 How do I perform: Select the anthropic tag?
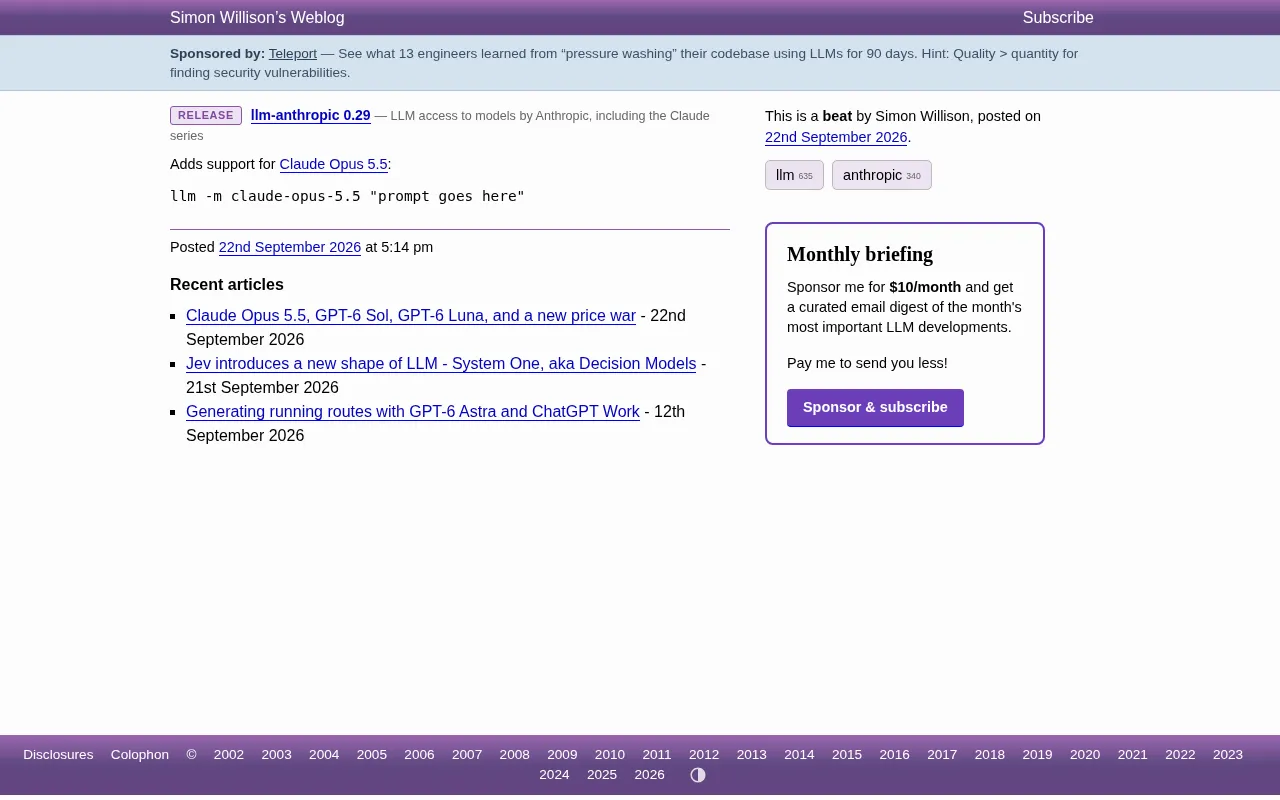(x=882, y=175)
